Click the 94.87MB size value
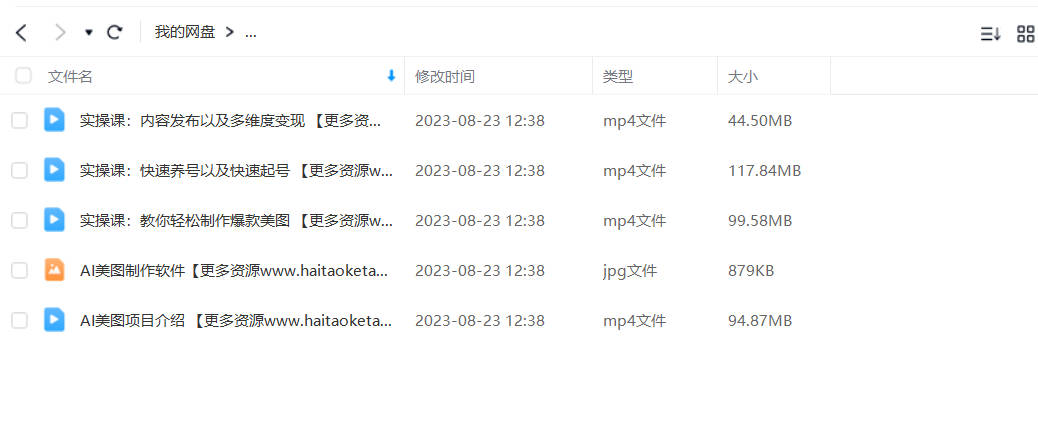Screen dimensions: 1038x446 coord(760,321)
